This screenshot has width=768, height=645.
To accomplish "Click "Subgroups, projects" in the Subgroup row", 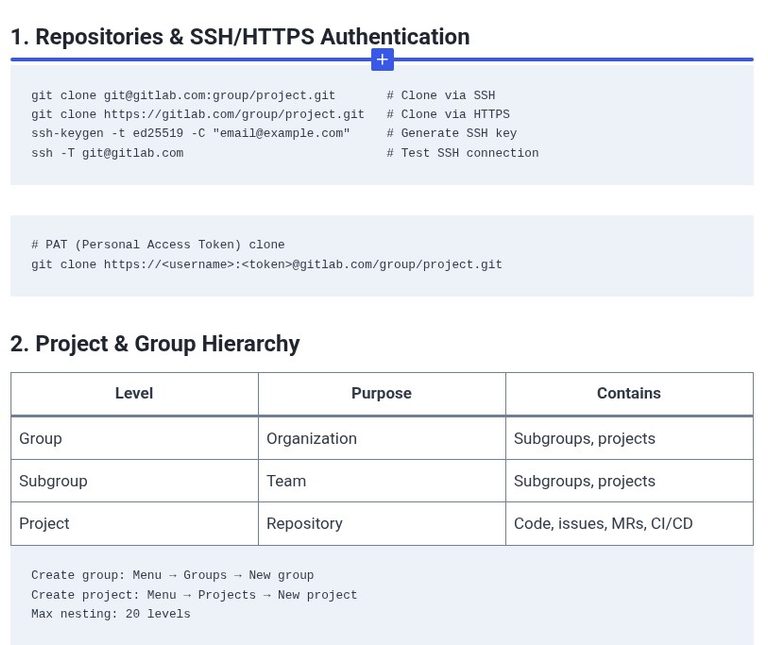I will 629,481.
